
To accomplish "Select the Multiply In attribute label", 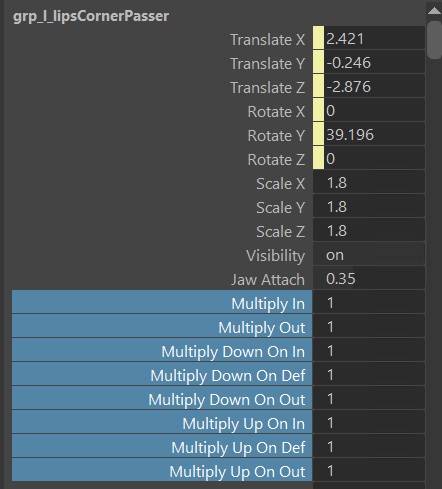I will [268, 303].
